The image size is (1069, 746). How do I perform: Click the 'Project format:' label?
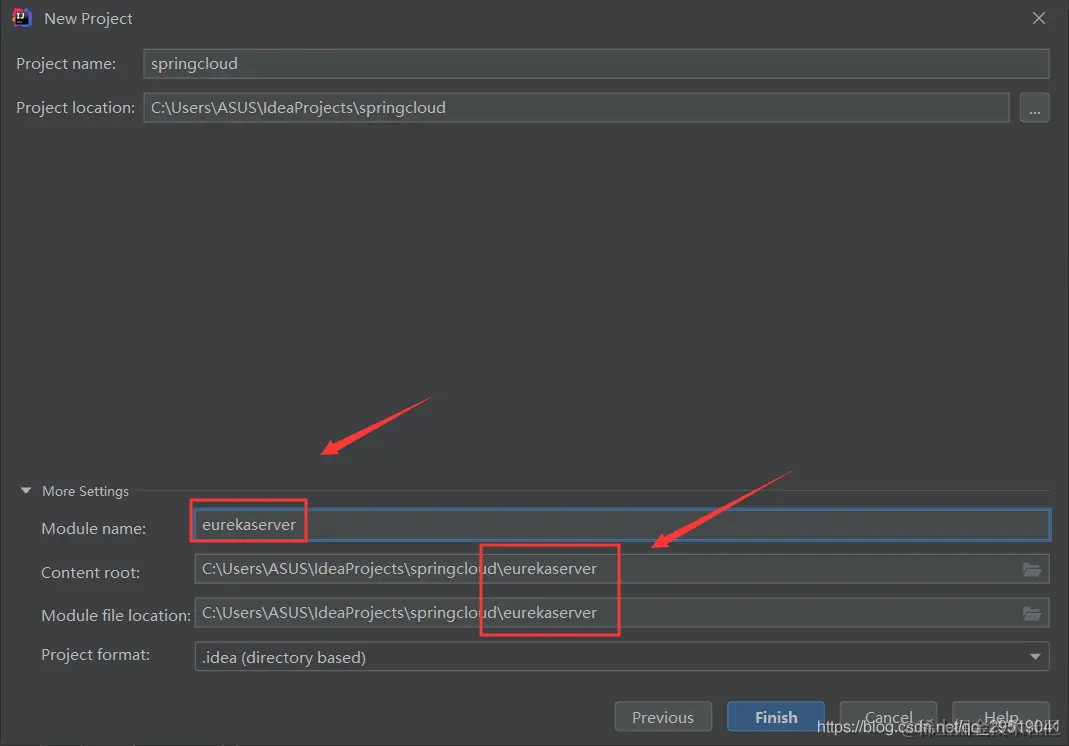point(95,655)
